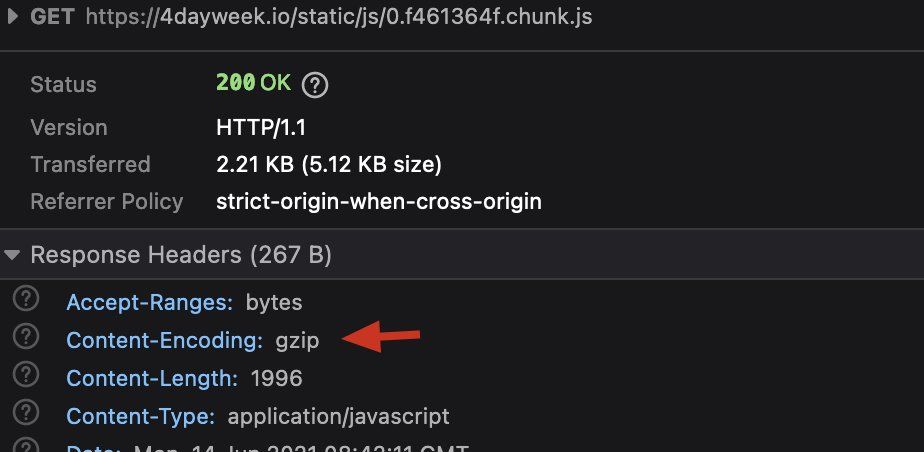Click the application/javascript content type value
This screenshot has height=452, width=924.
click(338, 416)
